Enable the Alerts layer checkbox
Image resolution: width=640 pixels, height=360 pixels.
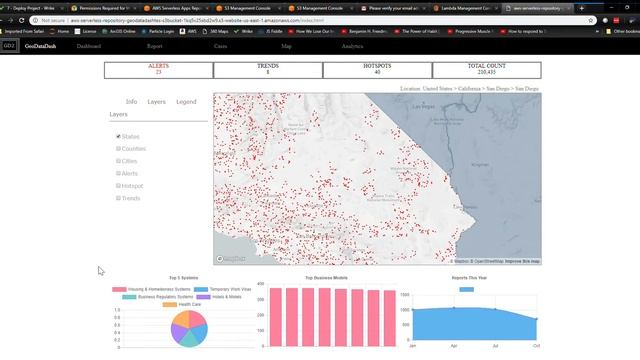[x=118, y=173]
